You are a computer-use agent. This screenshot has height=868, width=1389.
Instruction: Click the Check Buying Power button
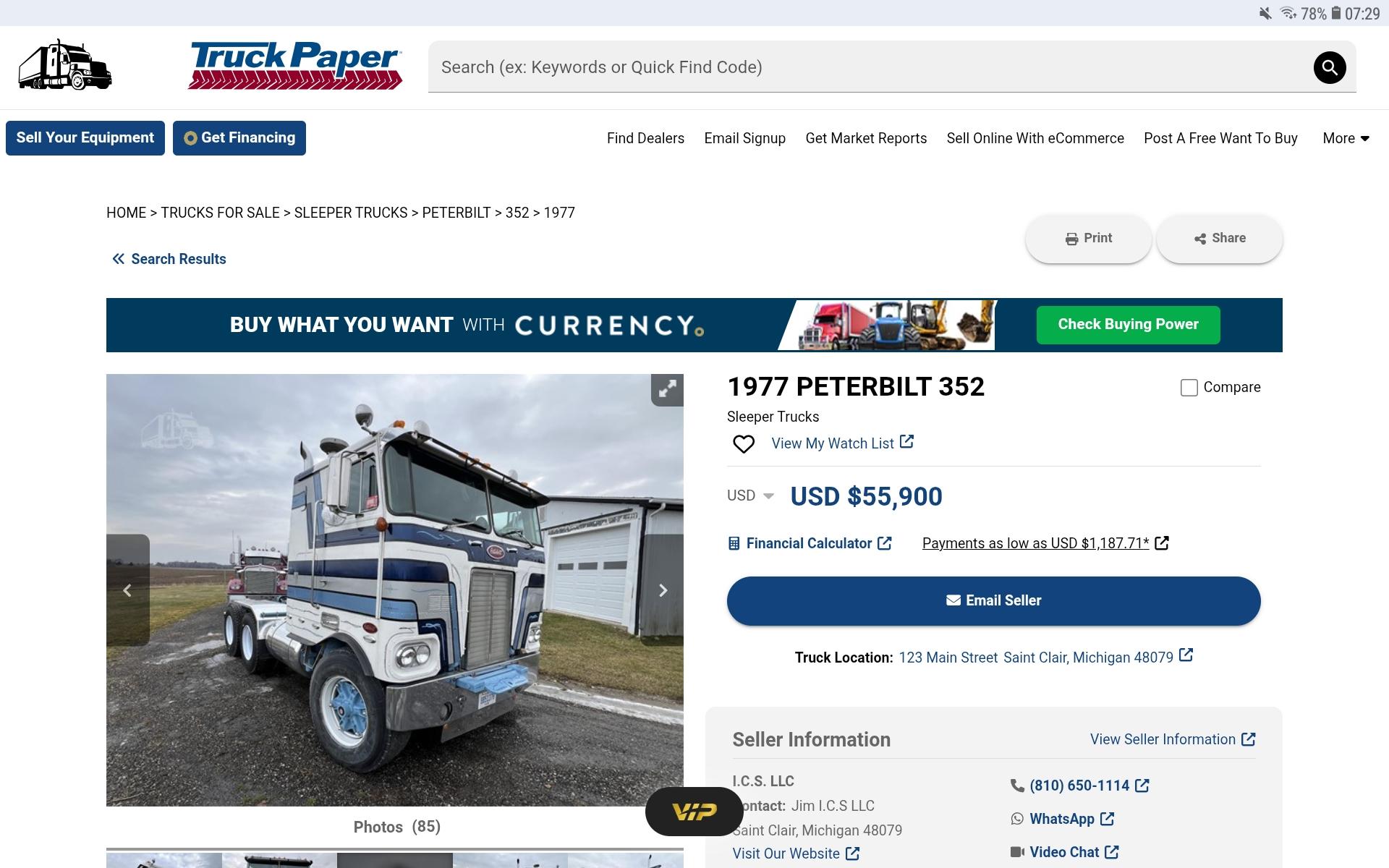1128,325
